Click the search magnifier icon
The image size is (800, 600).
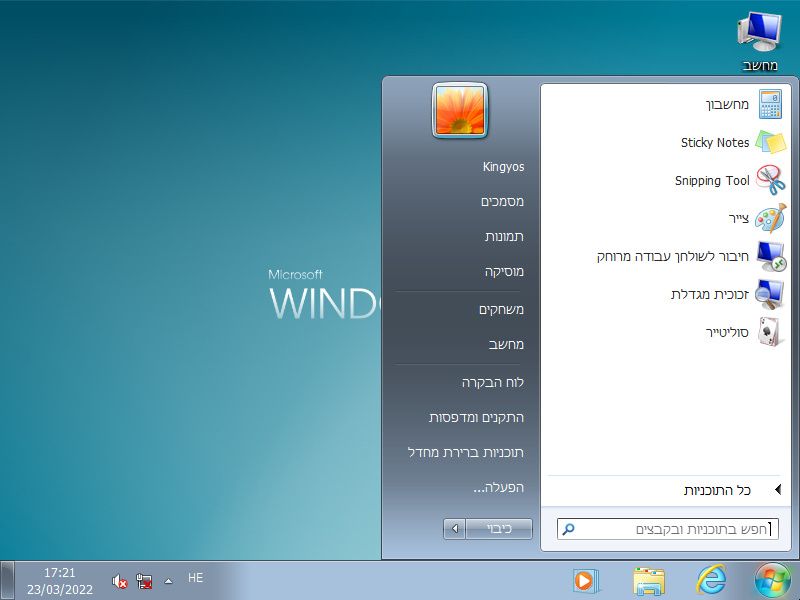tap(568, 529)
